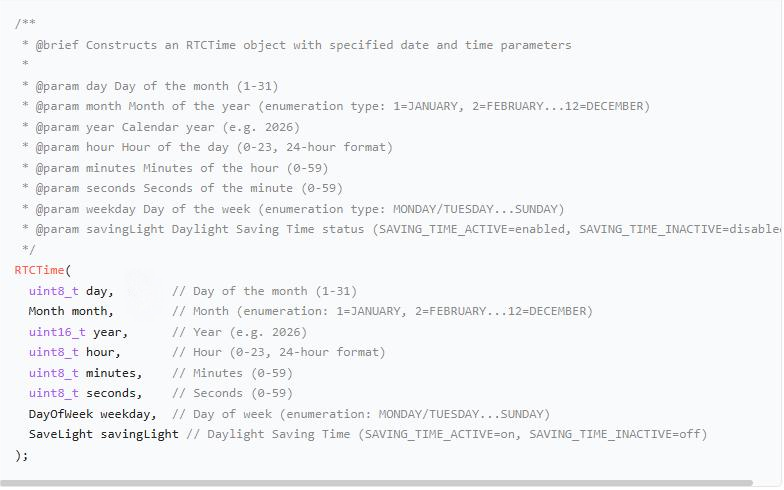This screenshot has width=784, height=490.
Task: Click the '@param savingLight' doc comment line
Action: coord(400,229)
